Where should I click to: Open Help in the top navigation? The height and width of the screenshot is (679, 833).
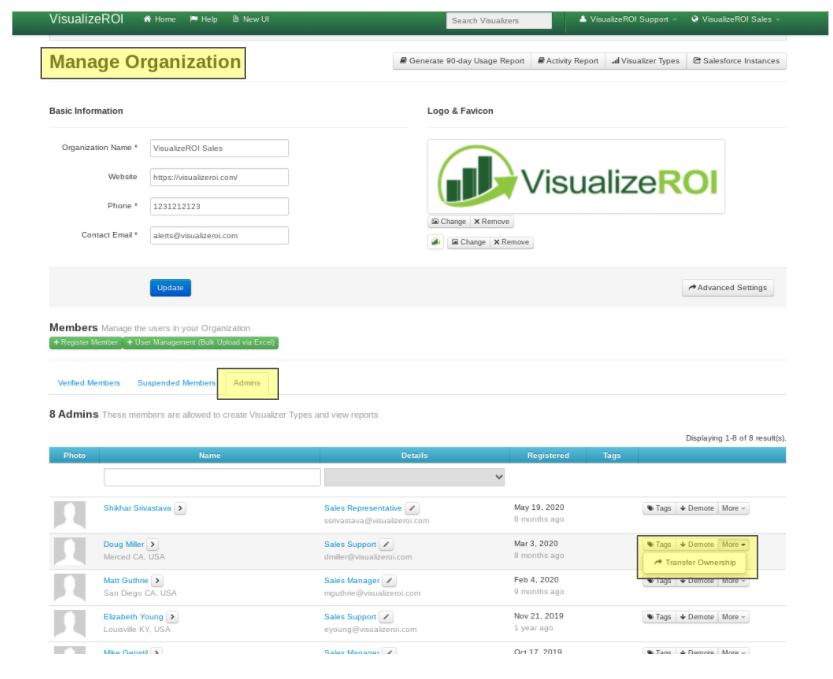[203, 19]
